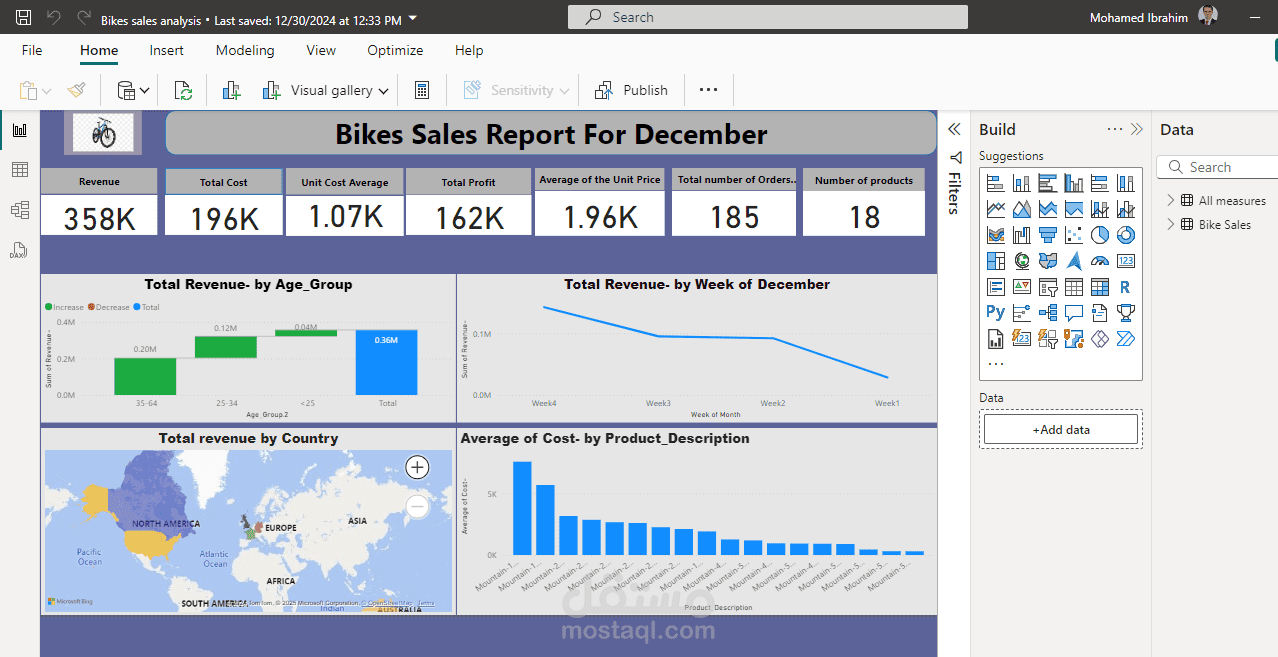
Task: Pick the decomposition tree visual
Action: pos(1047,312)
